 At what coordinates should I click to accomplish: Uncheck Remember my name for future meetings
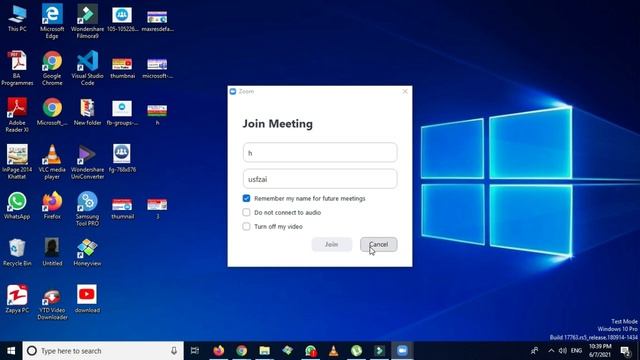coord(246,198)
